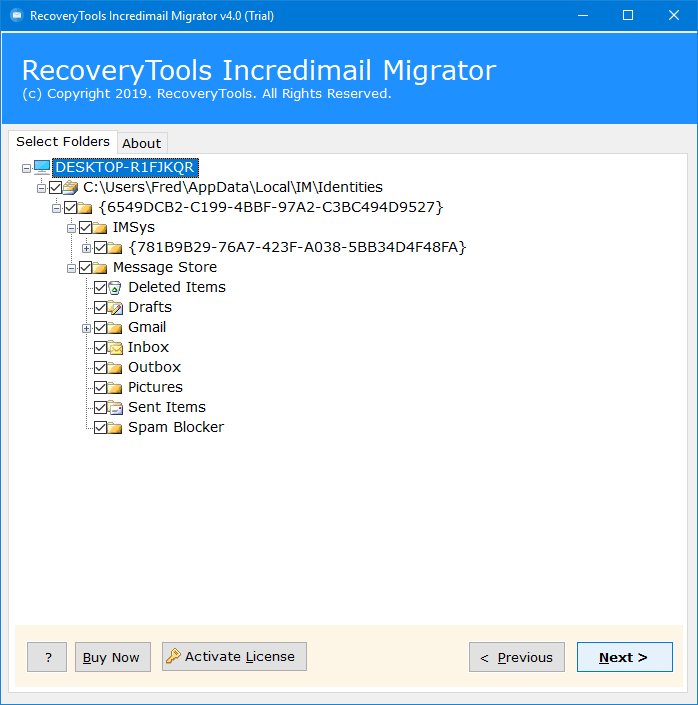Click the Activate License button

(234, 656)
